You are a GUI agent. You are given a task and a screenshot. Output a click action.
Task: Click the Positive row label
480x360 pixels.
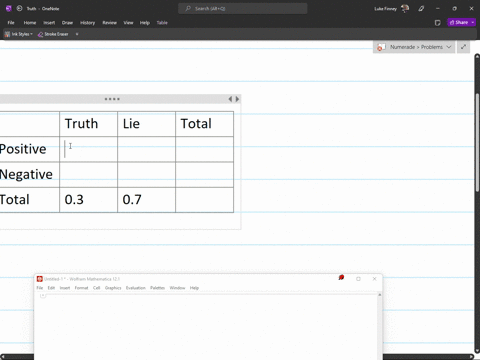23,149
